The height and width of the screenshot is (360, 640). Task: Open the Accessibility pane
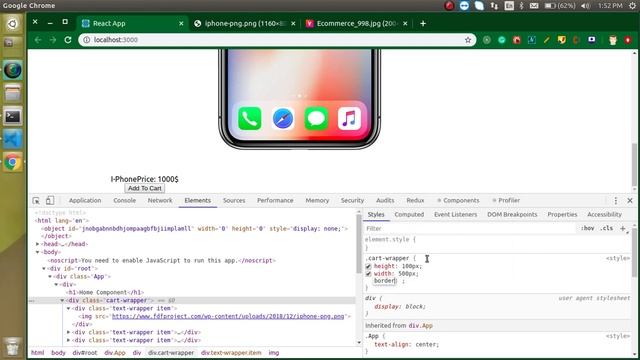(x=604, y=215)
